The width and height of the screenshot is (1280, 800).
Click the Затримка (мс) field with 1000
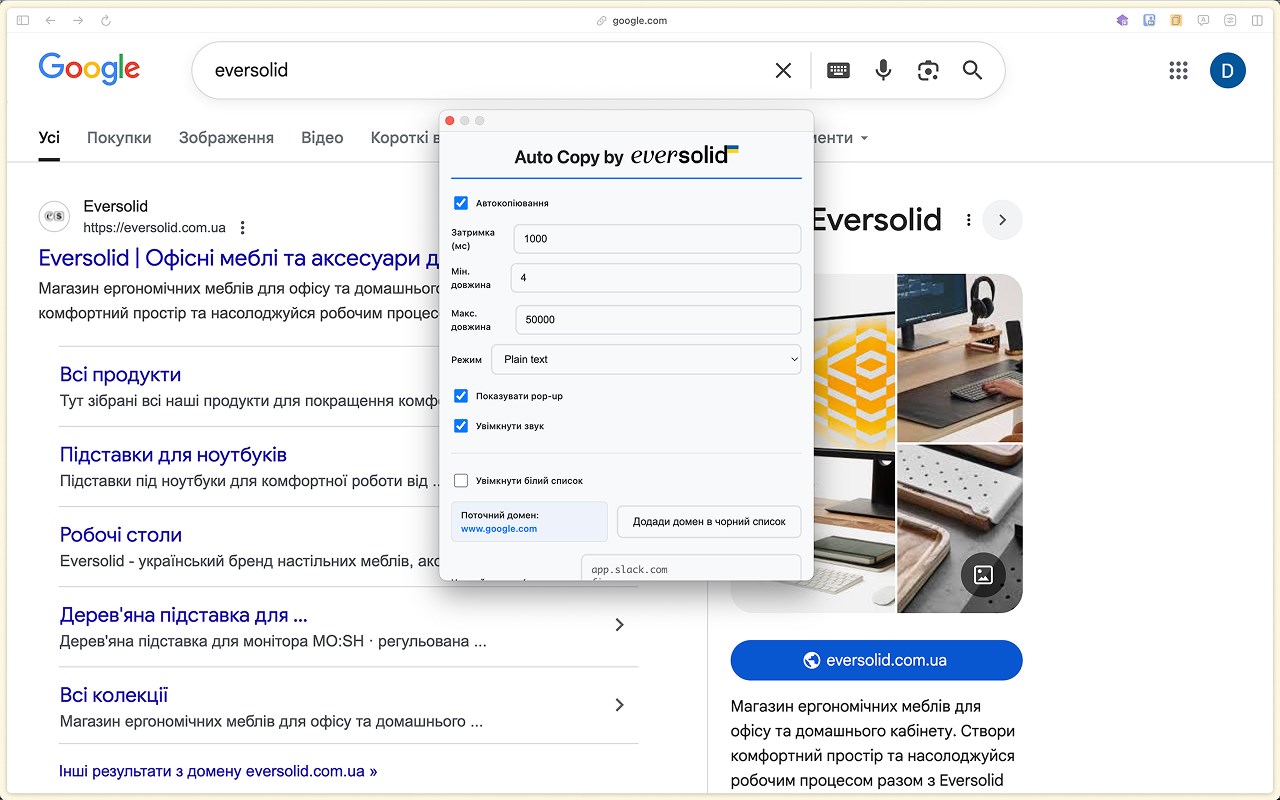(x=657, y=239)
